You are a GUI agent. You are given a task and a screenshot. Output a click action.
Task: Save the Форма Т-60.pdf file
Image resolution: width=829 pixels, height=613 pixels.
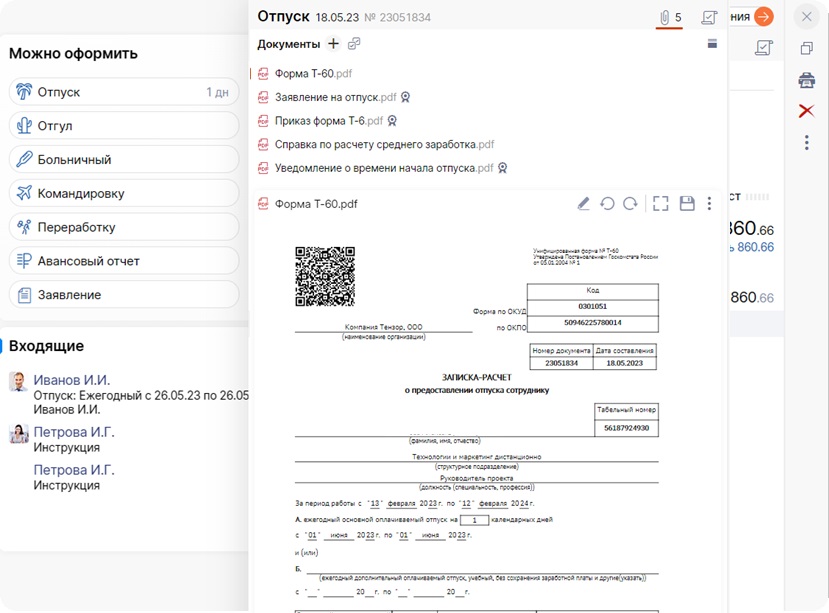tap(687, 204)
